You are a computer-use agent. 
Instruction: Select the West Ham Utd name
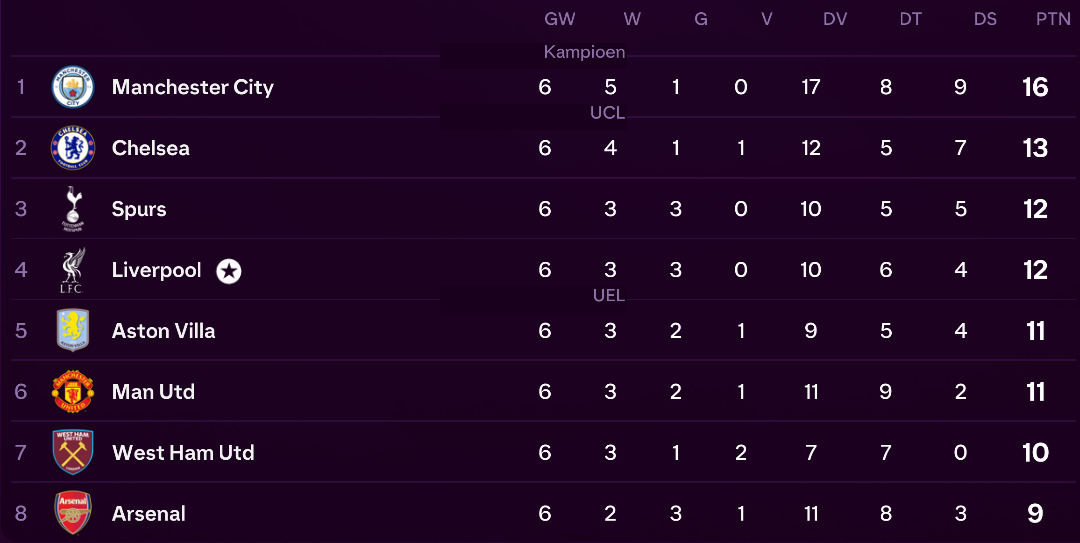(x=183, y=453)
